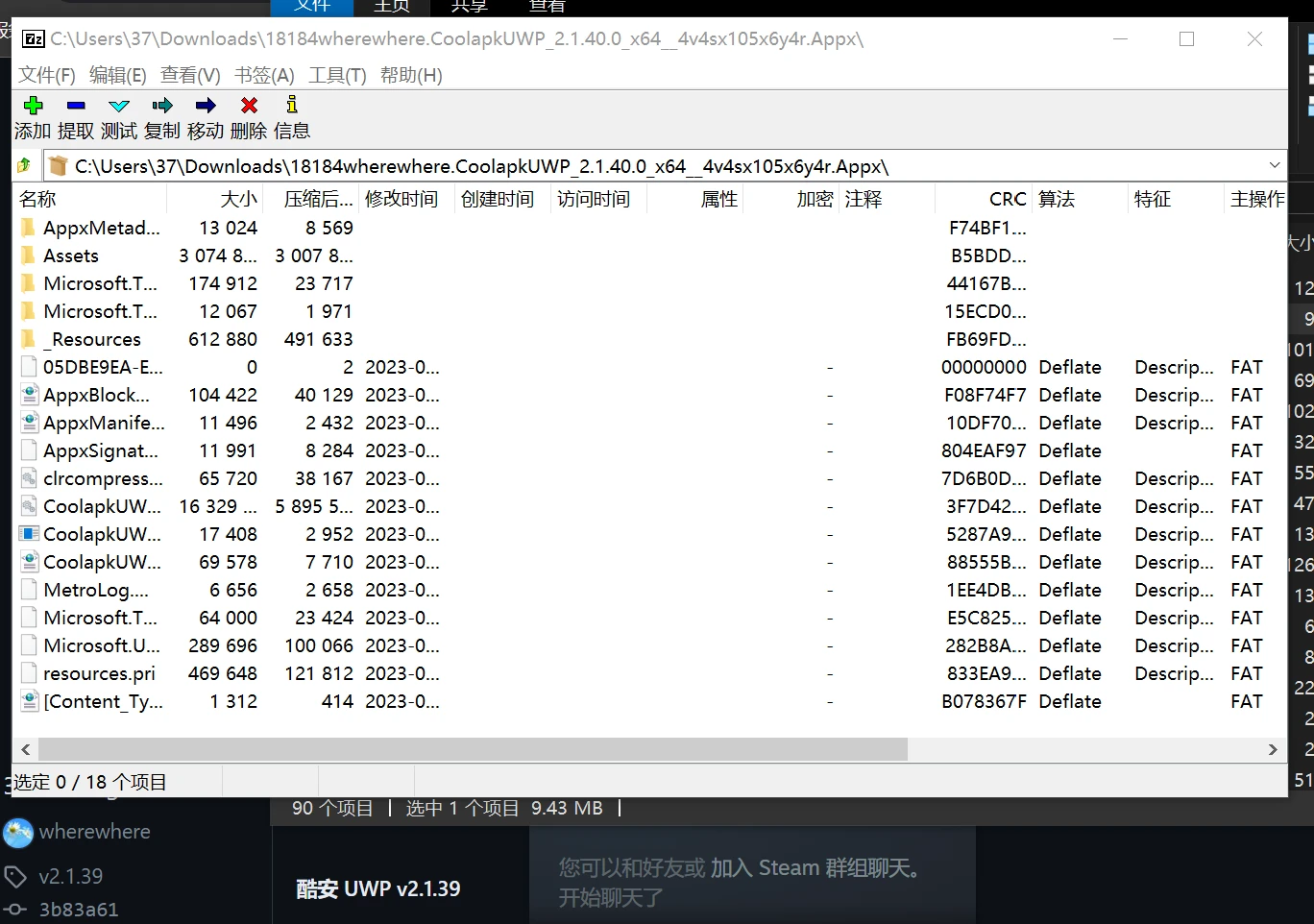Click the wherewhere avatar icon
1314x924 pixels.
17,832
